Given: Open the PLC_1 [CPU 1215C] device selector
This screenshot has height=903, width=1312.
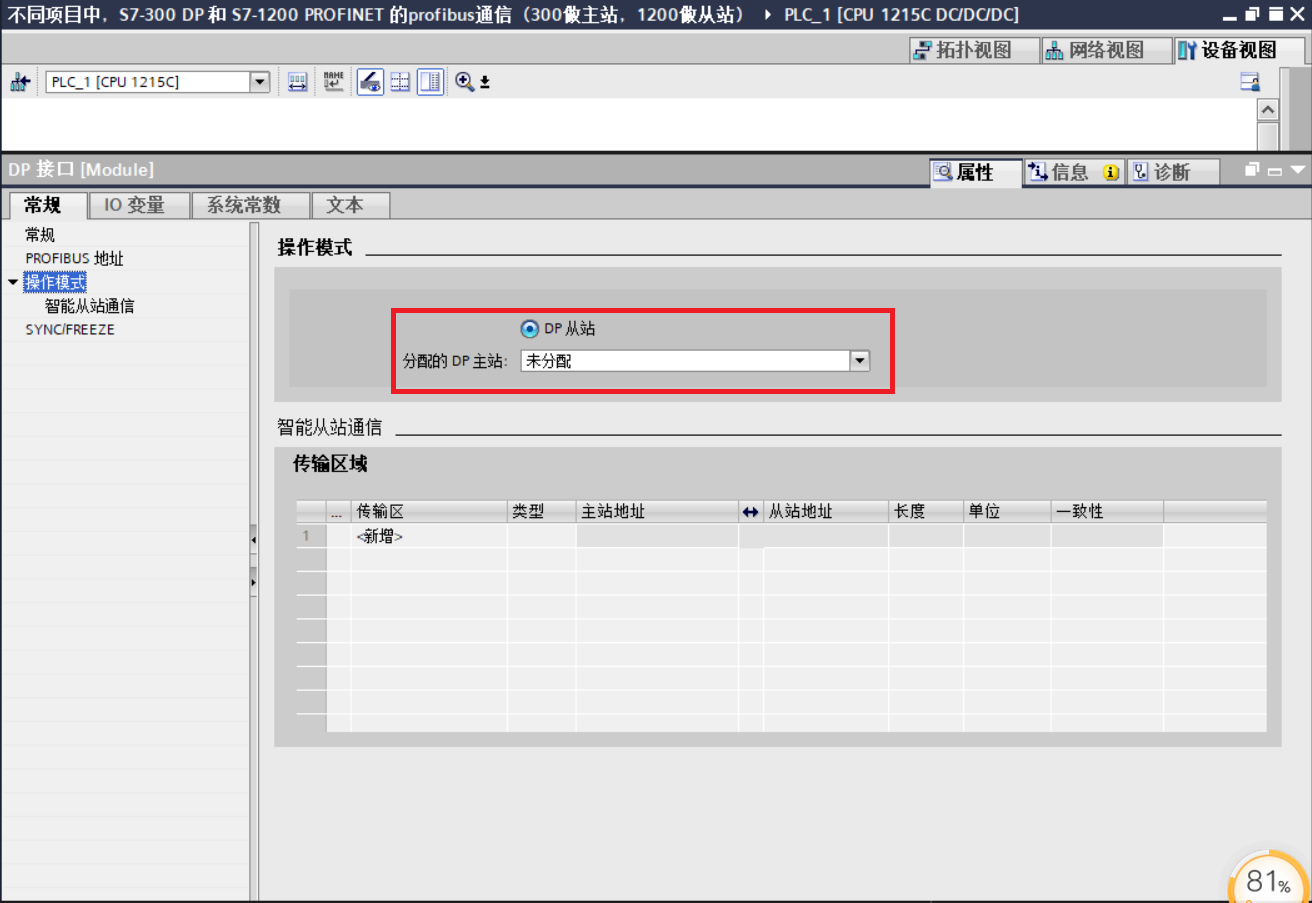Looking at the screenshot, I should coord(158,82).
